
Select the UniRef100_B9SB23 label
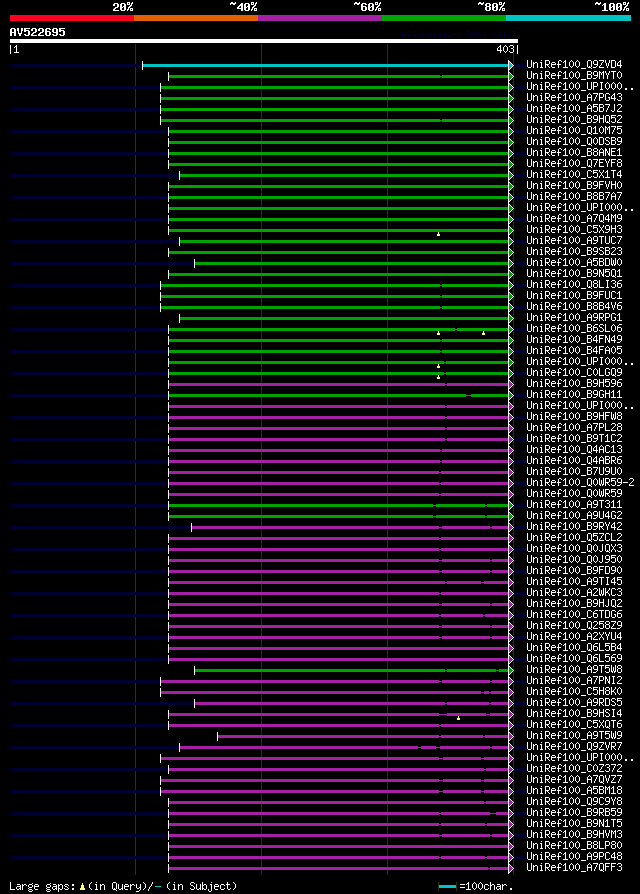point(574,252)
